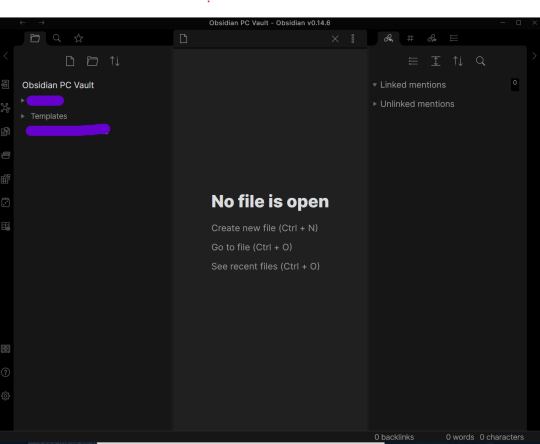Click overlapping documents ribbon icon
Image resolution: width=540 pixels, height=444 pixels.
6,132
